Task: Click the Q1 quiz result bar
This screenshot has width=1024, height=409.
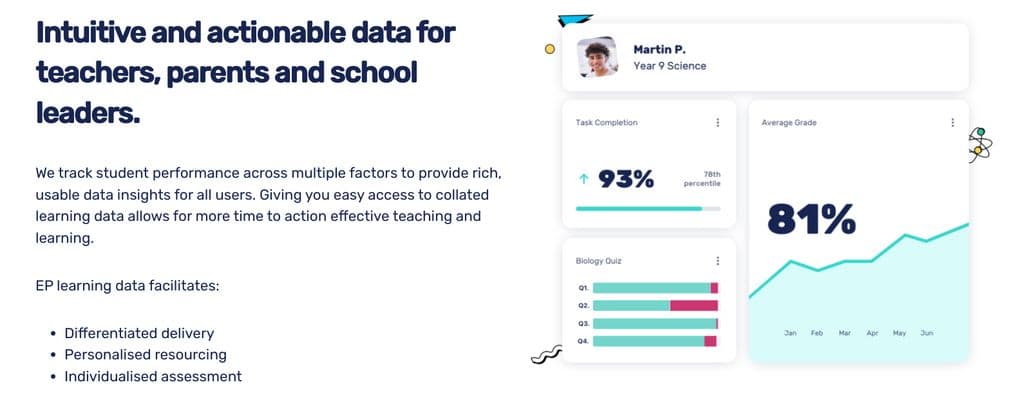Action: pyautogui.click(x=655, y=287)
